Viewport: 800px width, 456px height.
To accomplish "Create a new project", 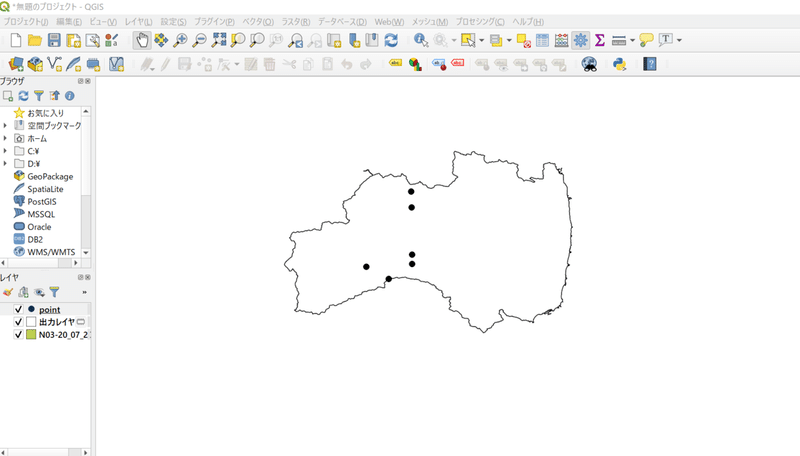I will (x=16, y=40).
